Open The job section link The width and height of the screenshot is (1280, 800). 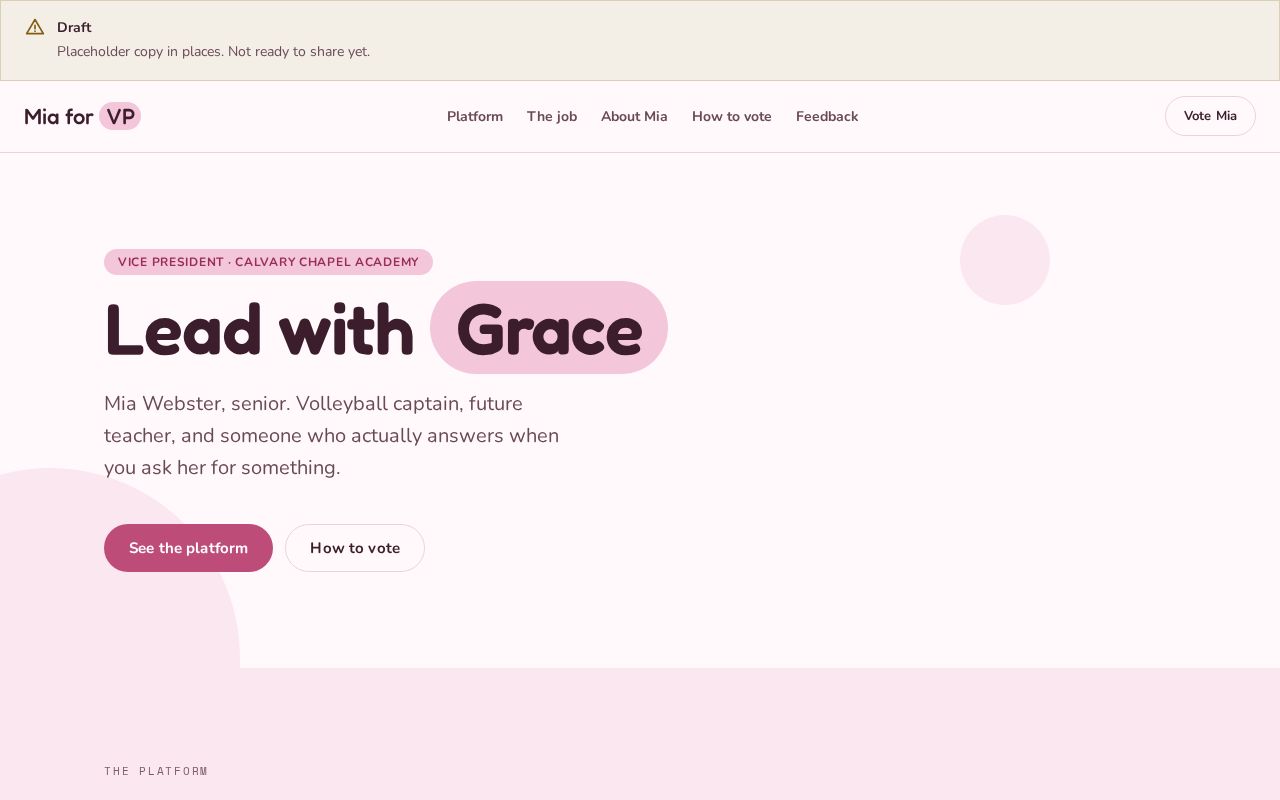click(552, 116)
